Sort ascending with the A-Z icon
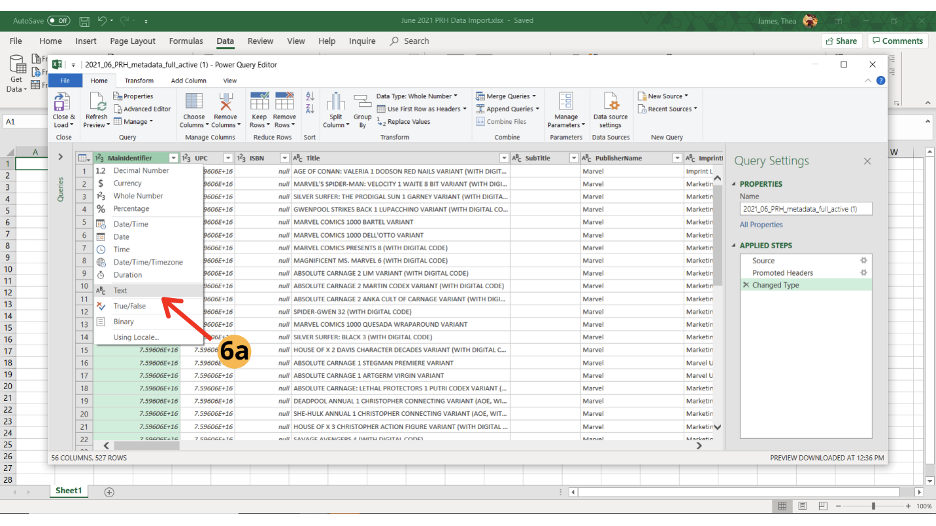The width and height of the screenshot is (936, 526). coord(310,96)
